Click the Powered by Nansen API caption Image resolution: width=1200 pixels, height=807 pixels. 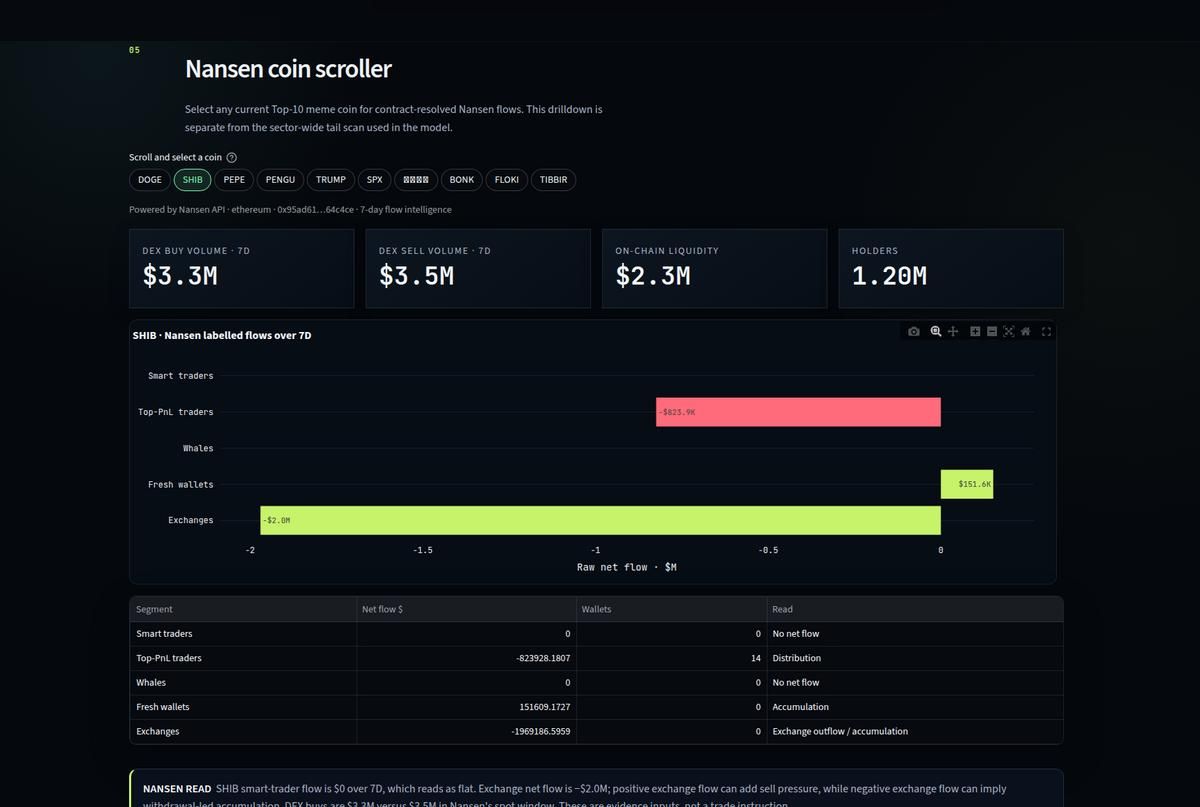(x=290, y=210)
